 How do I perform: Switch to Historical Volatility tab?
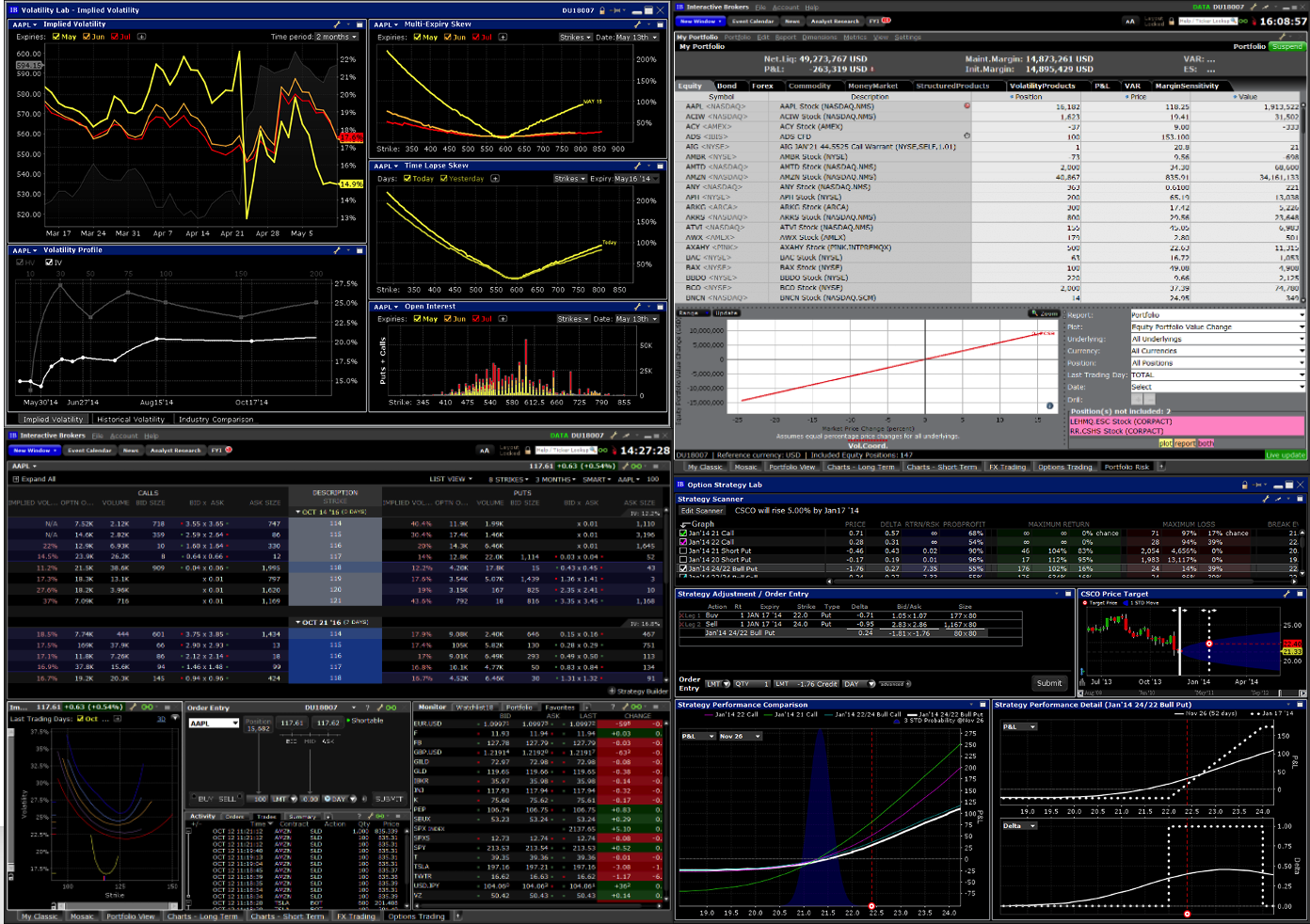point(131,419)
